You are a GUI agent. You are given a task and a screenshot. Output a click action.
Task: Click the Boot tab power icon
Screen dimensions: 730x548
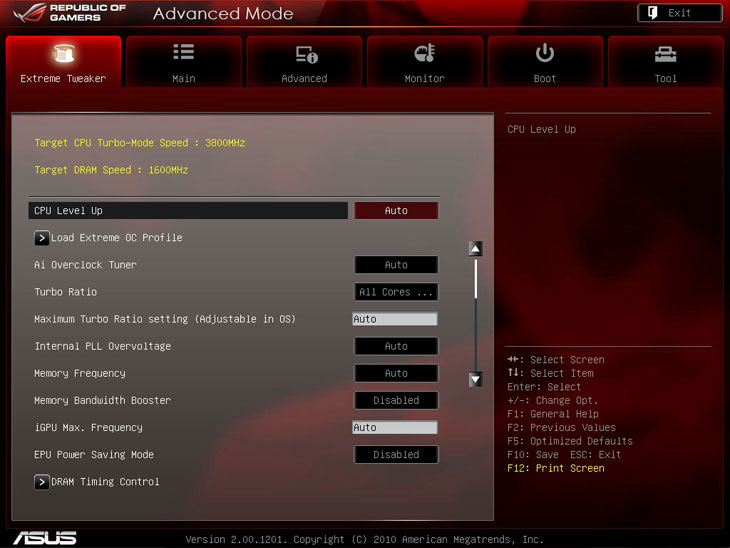pyautogui.click(x=545, y=53)
